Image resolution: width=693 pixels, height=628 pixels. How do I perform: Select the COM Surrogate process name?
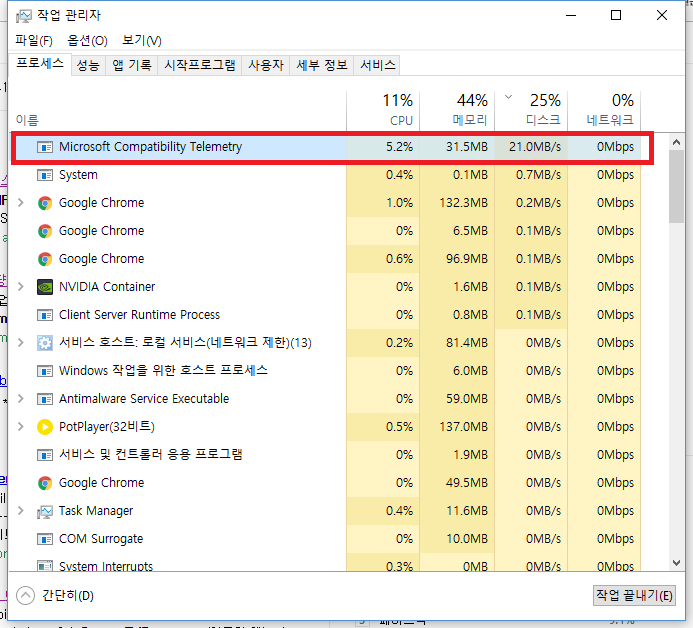(101, 539)
